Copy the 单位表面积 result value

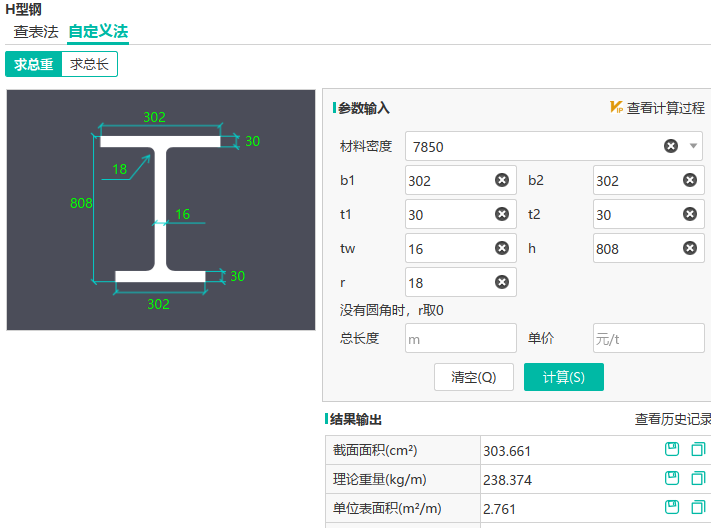click(x=698, y=508)
